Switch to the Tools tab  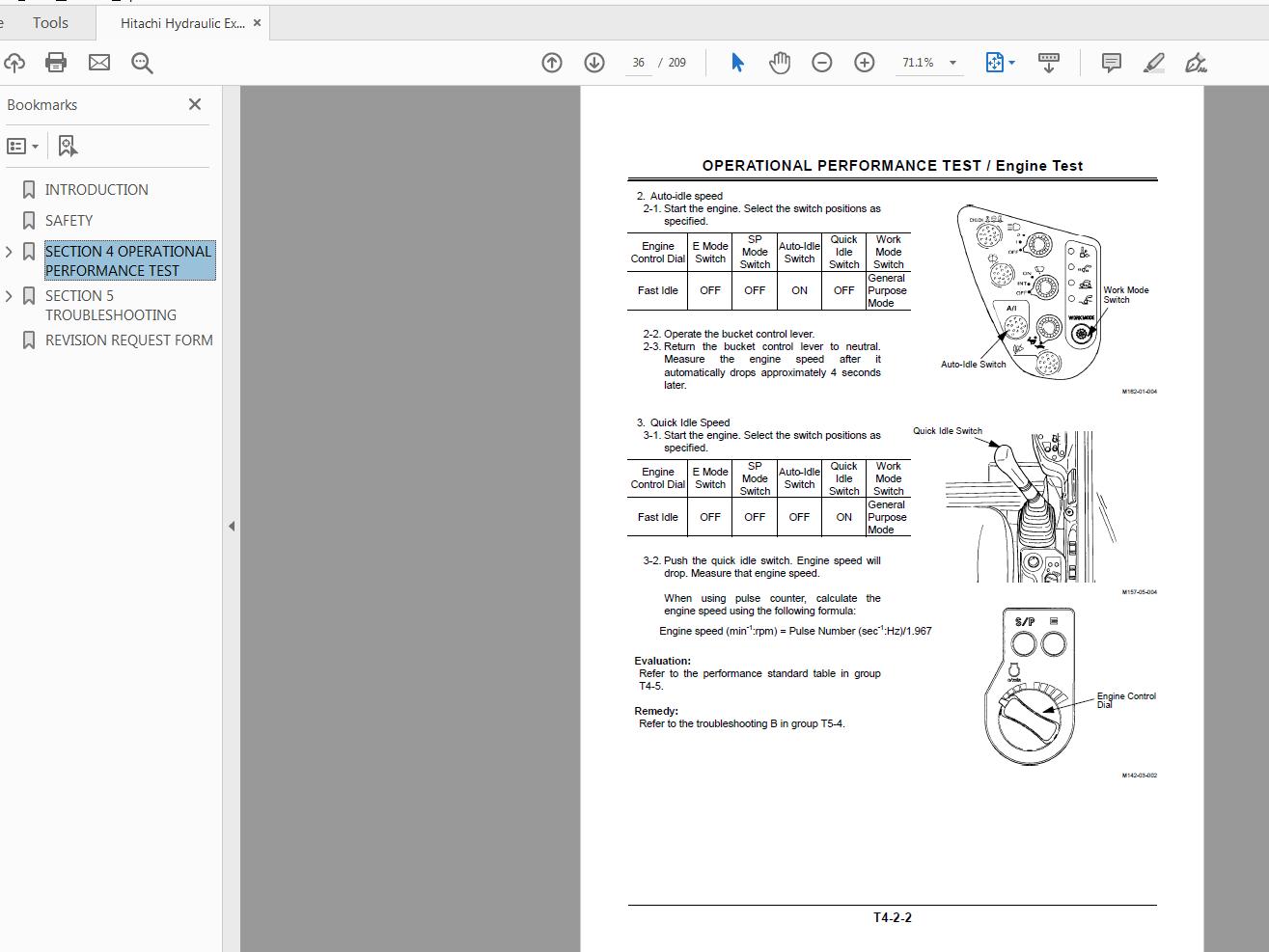coord(50,22)
